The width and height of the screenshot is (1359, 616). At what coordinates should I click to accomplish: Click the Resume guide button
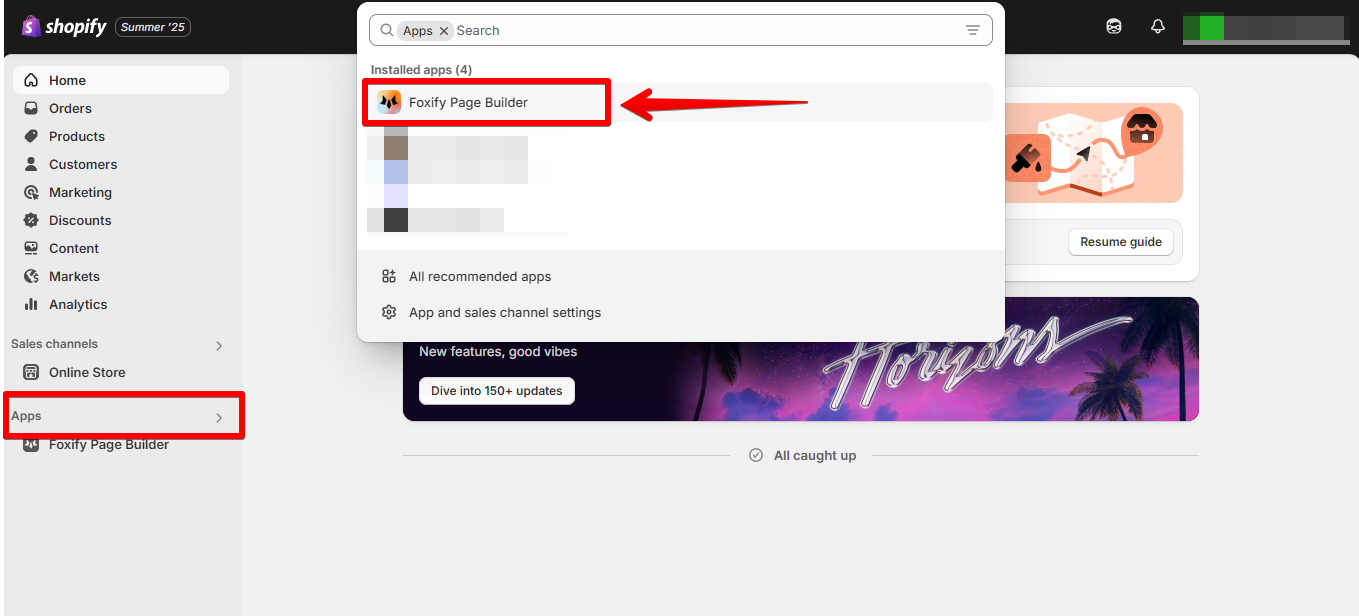[x=1121, y=242]
